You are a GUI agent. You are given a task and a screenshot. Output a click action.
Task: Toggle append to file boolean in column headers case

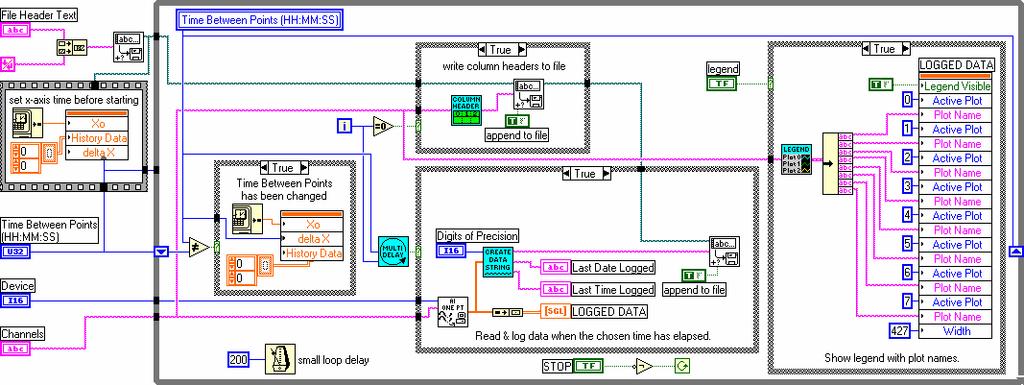click(x=517, y=121)
